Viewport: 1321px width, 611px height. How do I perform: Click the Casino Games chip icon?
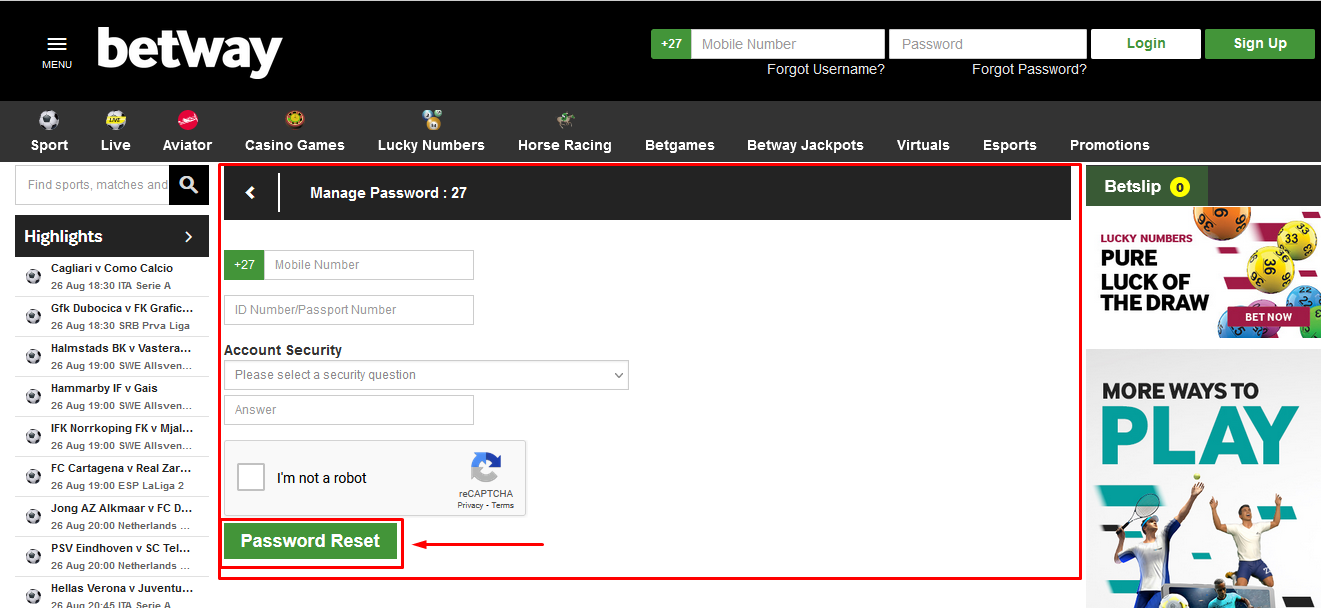pyautogui.click(x=294, y=120)
